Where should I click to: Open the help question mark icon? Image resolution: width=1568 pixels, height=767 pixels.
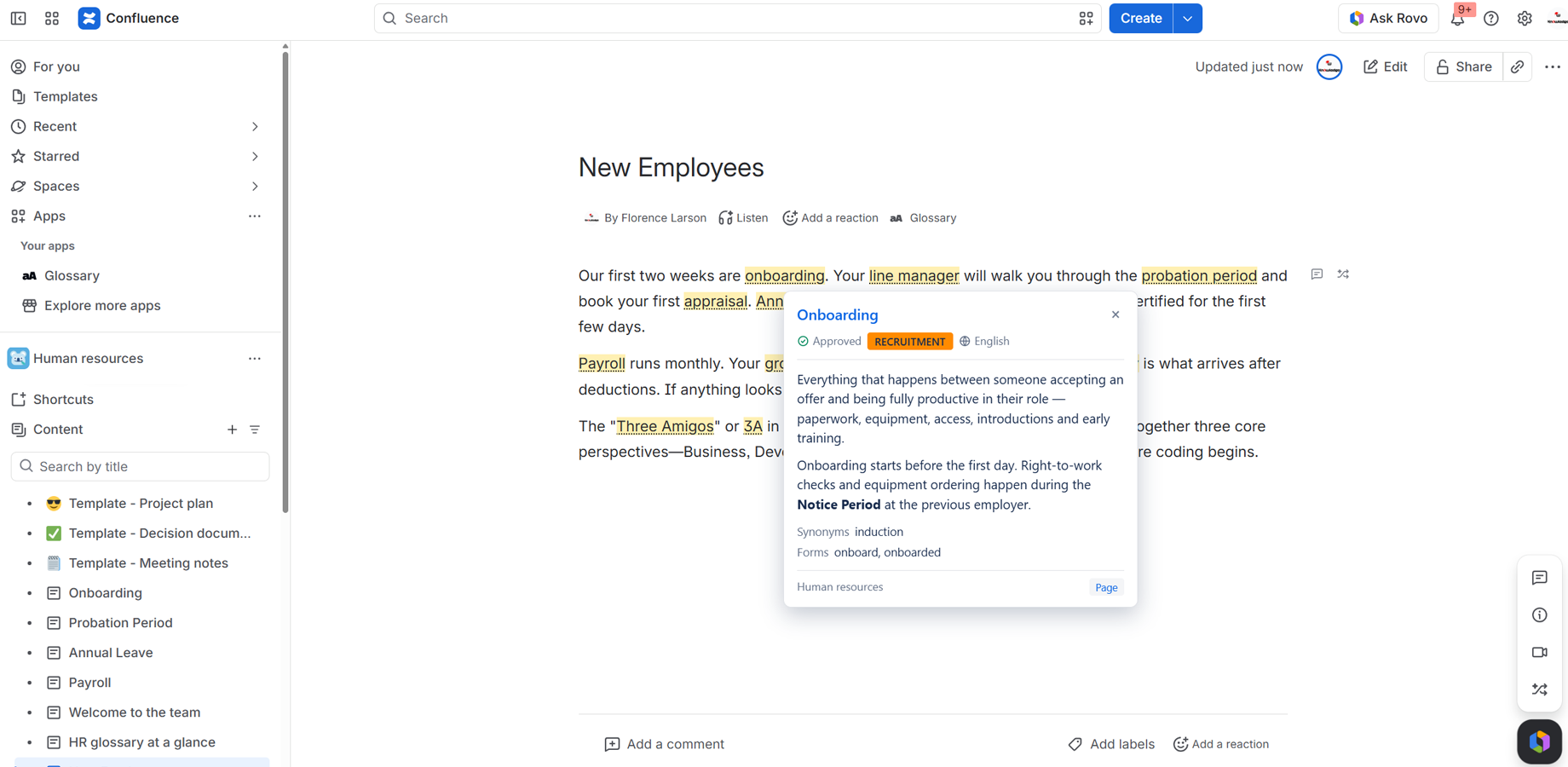pos(1491,19)
